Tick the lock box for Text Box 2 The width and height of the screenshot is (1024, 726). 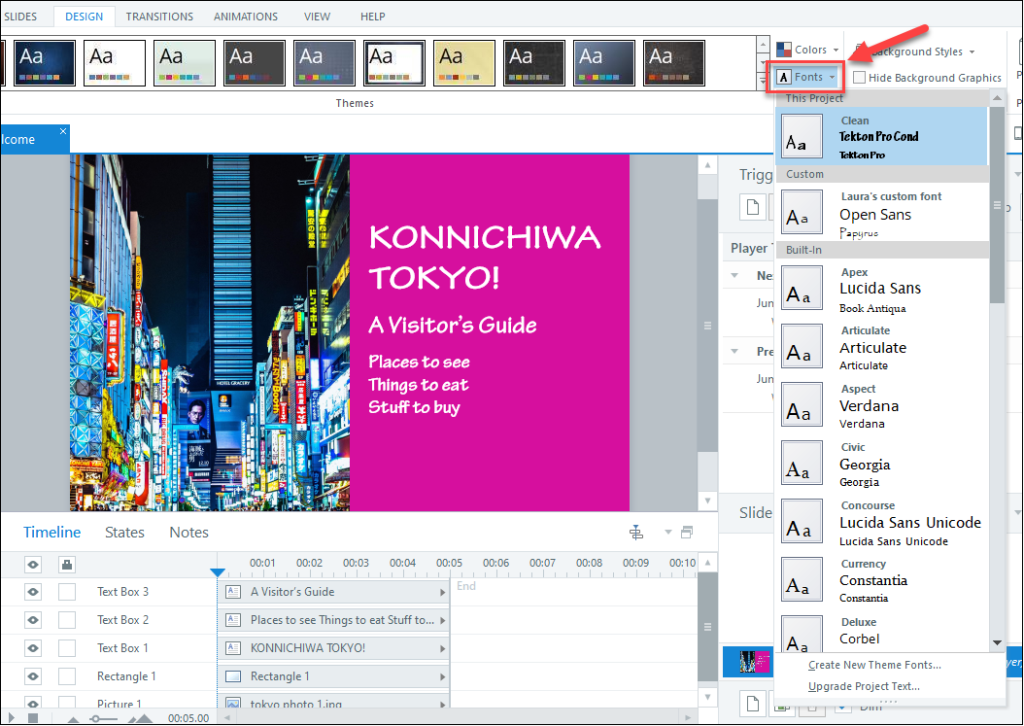pos(67,620)
